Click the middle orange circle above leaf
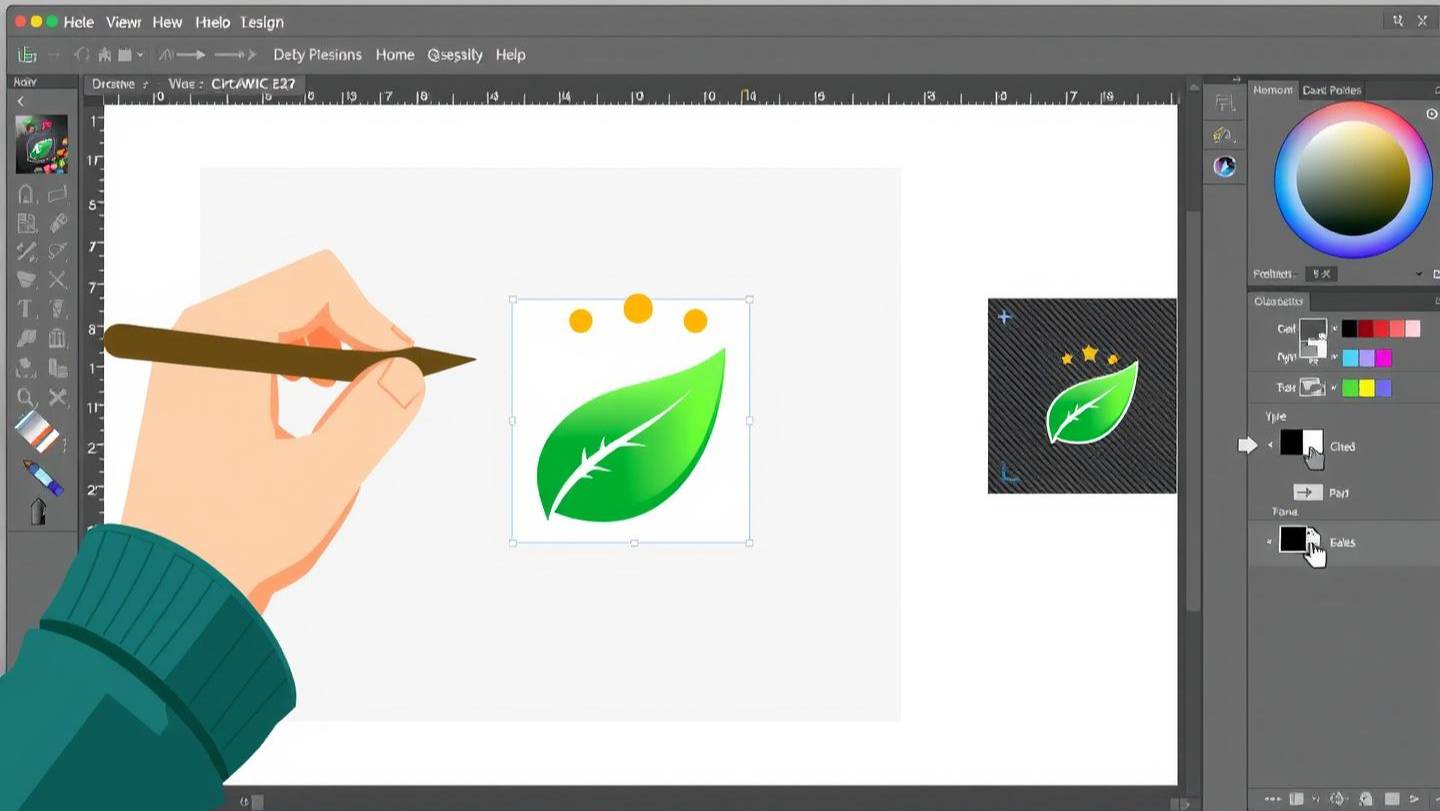The height and width of the screenshot is (811, 1440). 638,308
